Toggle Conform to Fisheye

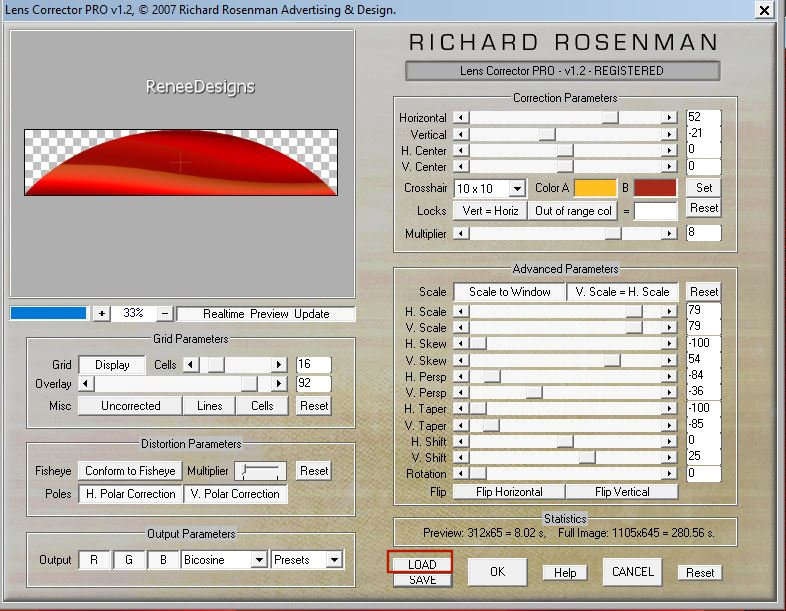click(130, 471)
